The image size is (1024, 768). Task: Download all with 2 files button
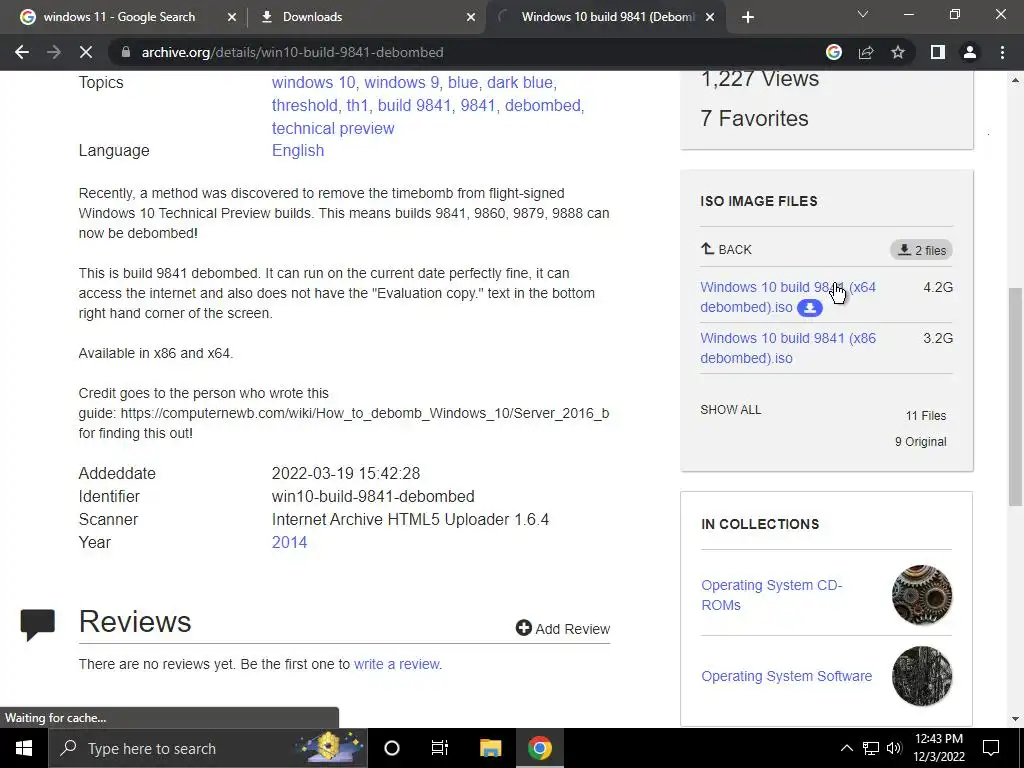pos(921,250)
